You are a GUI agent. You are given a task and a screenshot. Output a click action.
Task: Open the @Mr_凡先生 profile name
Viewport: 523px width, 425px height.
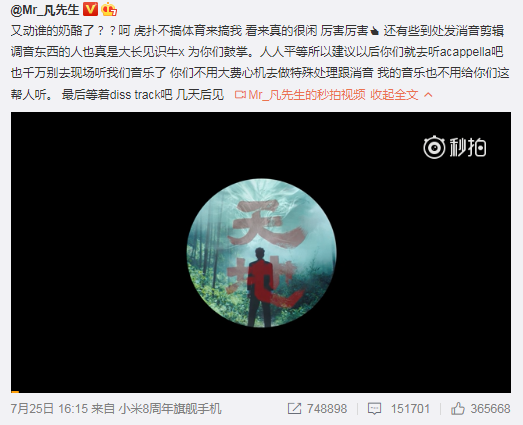coord(45,10)
